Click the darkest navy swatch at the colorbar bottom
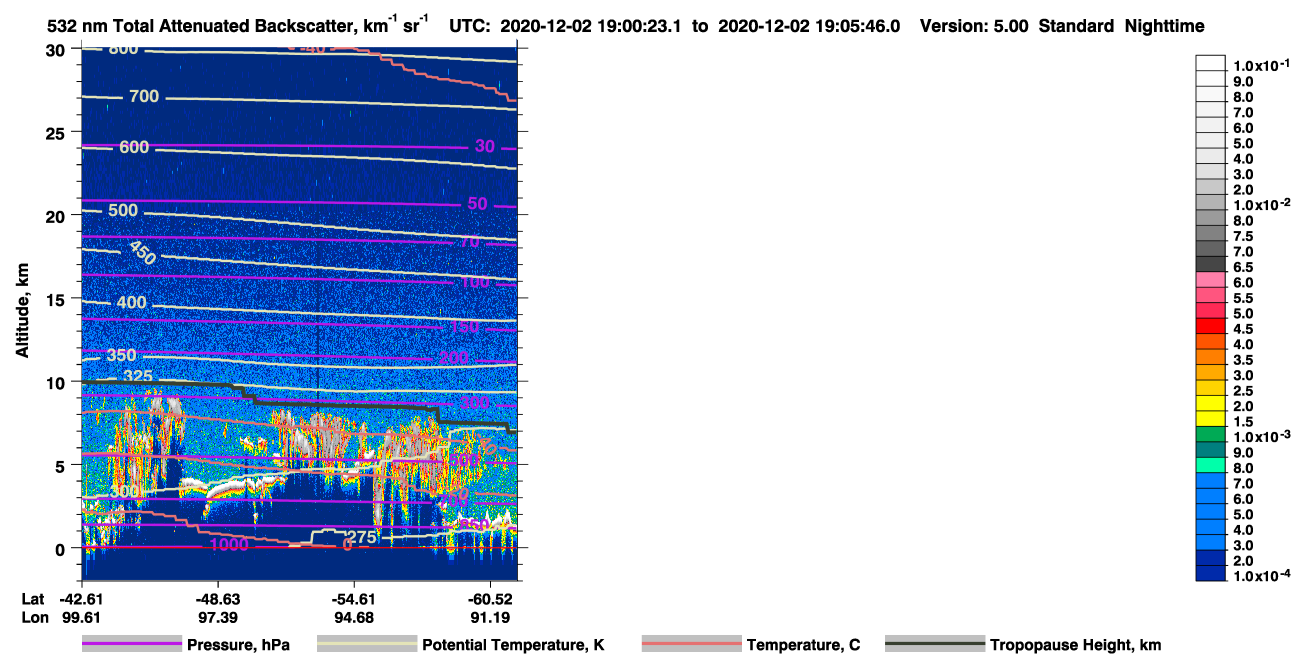The width and height of the screenshot is (1300, 667). click(1211, 574)
